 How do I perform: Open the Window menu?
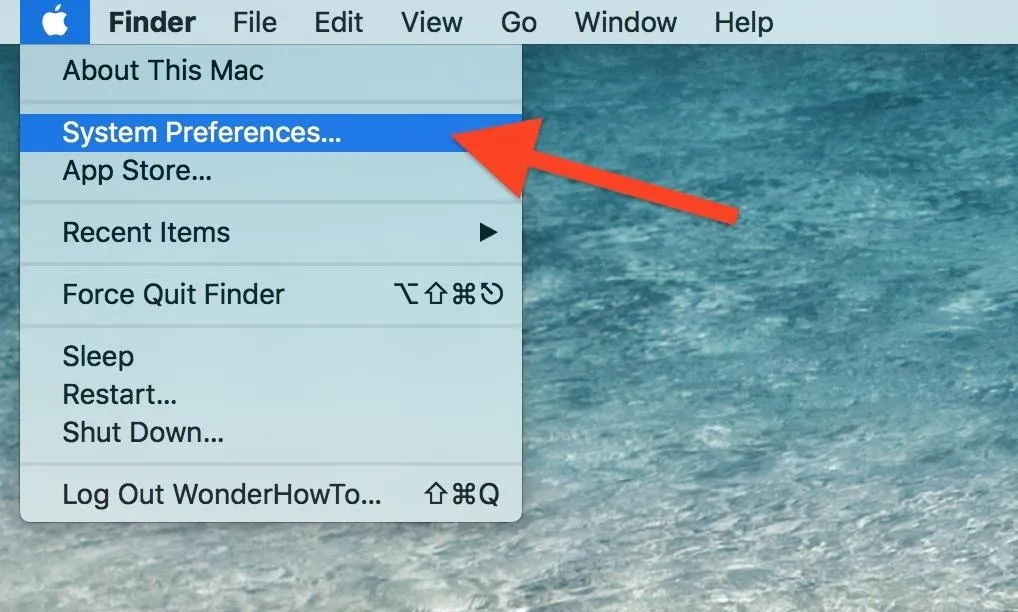(x=625, y=23)
